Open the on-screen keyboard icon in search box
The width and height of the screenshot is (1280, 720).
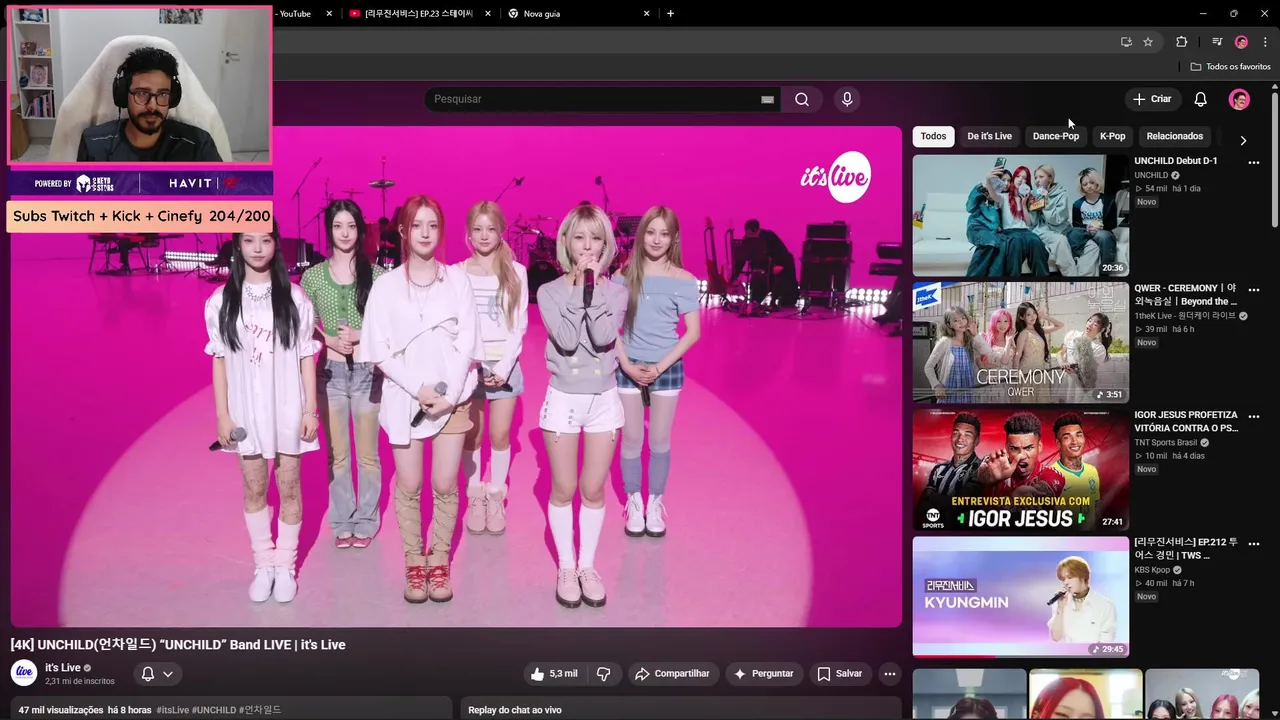[767, 99]
